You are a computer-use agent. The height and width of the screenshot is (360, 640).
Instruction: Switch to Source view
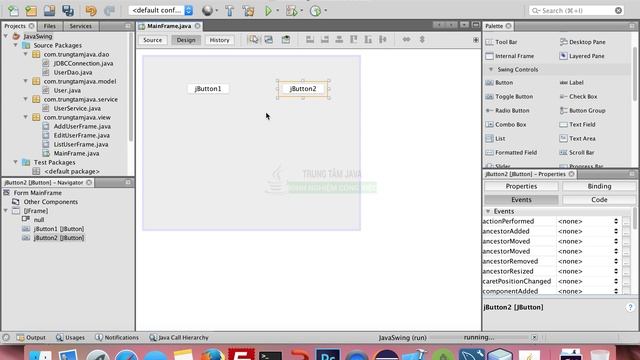coord(152,40)
